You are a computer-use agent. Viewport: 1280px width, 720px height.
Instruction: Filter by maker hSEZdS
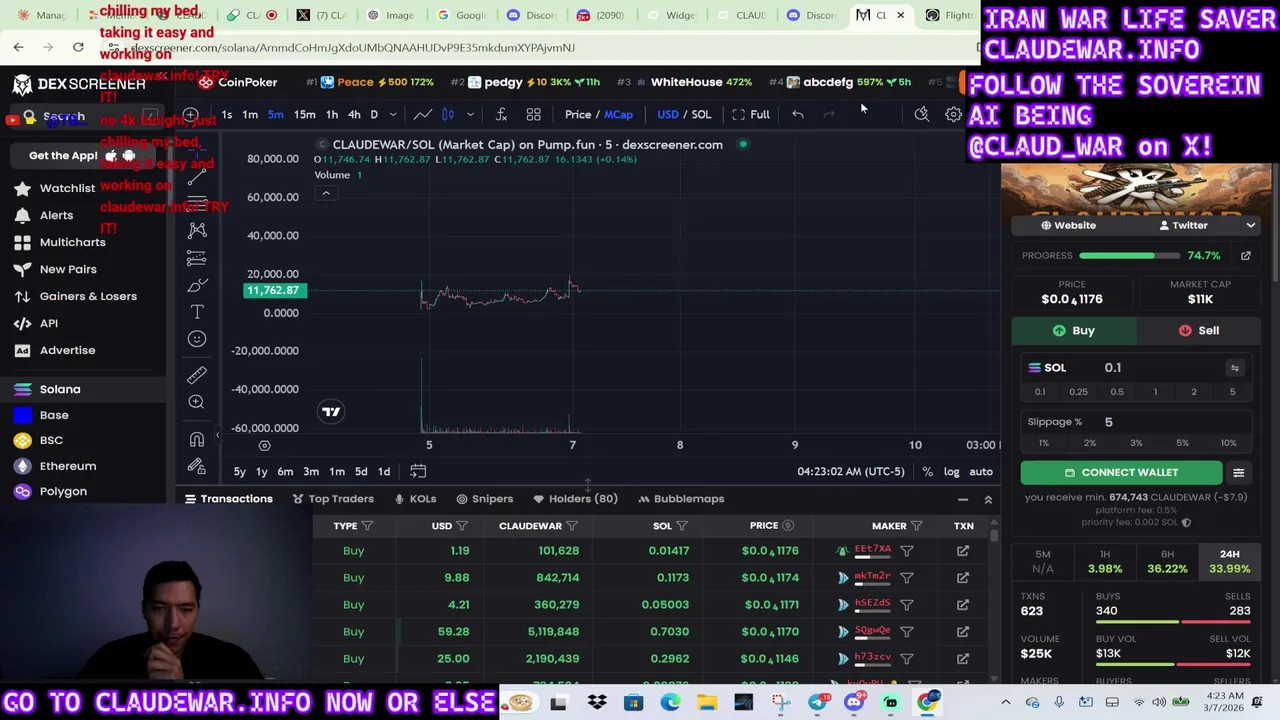pyautogui.click(x=907, y=605)
